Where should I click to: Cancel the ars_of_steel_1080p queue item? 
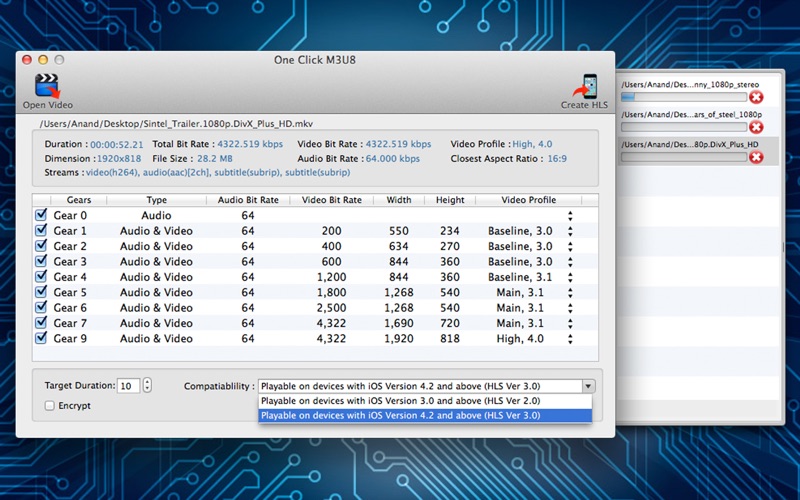[756, 127]
